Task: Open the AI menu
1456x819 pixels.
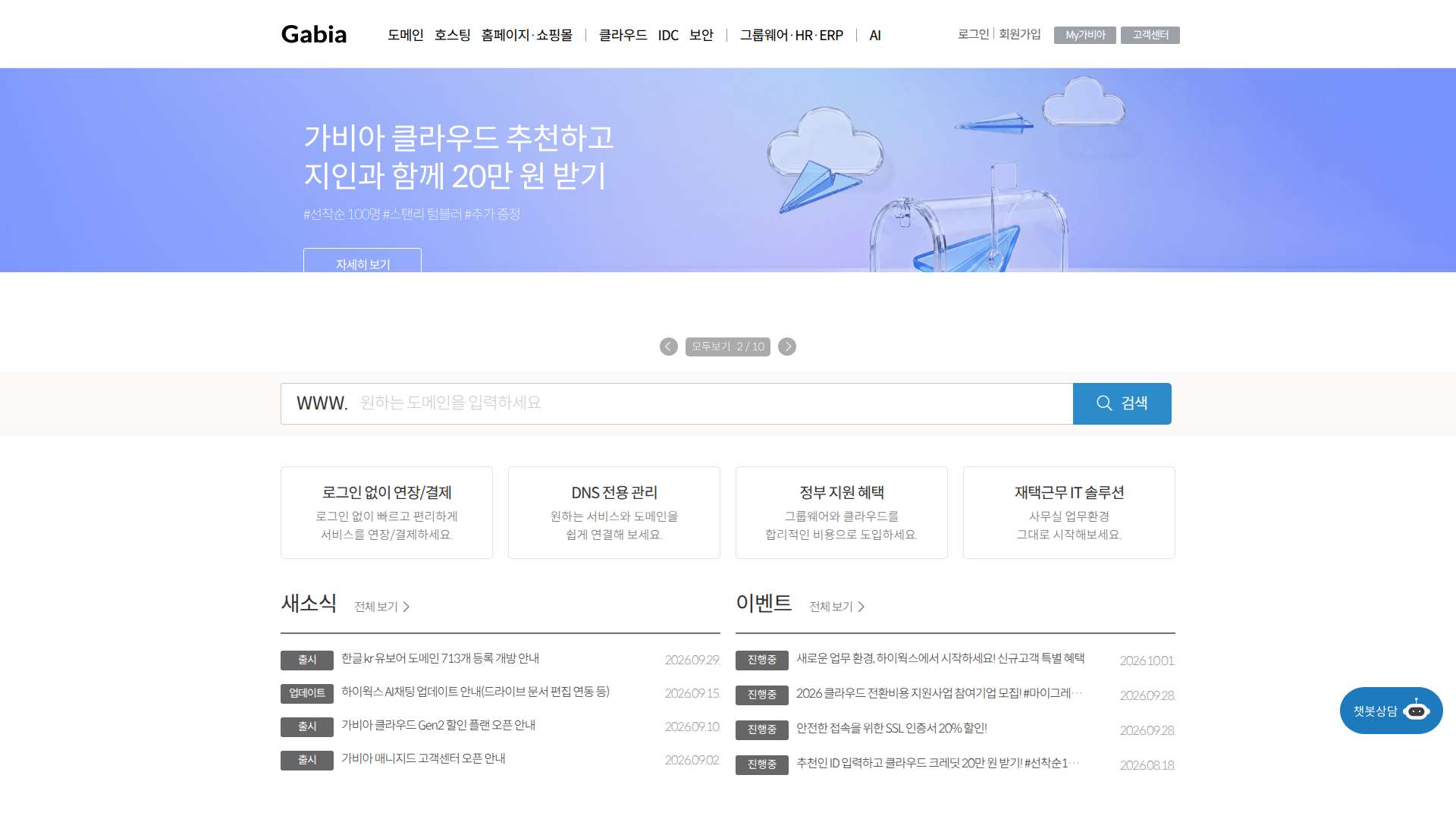Action: click(875, 35)
